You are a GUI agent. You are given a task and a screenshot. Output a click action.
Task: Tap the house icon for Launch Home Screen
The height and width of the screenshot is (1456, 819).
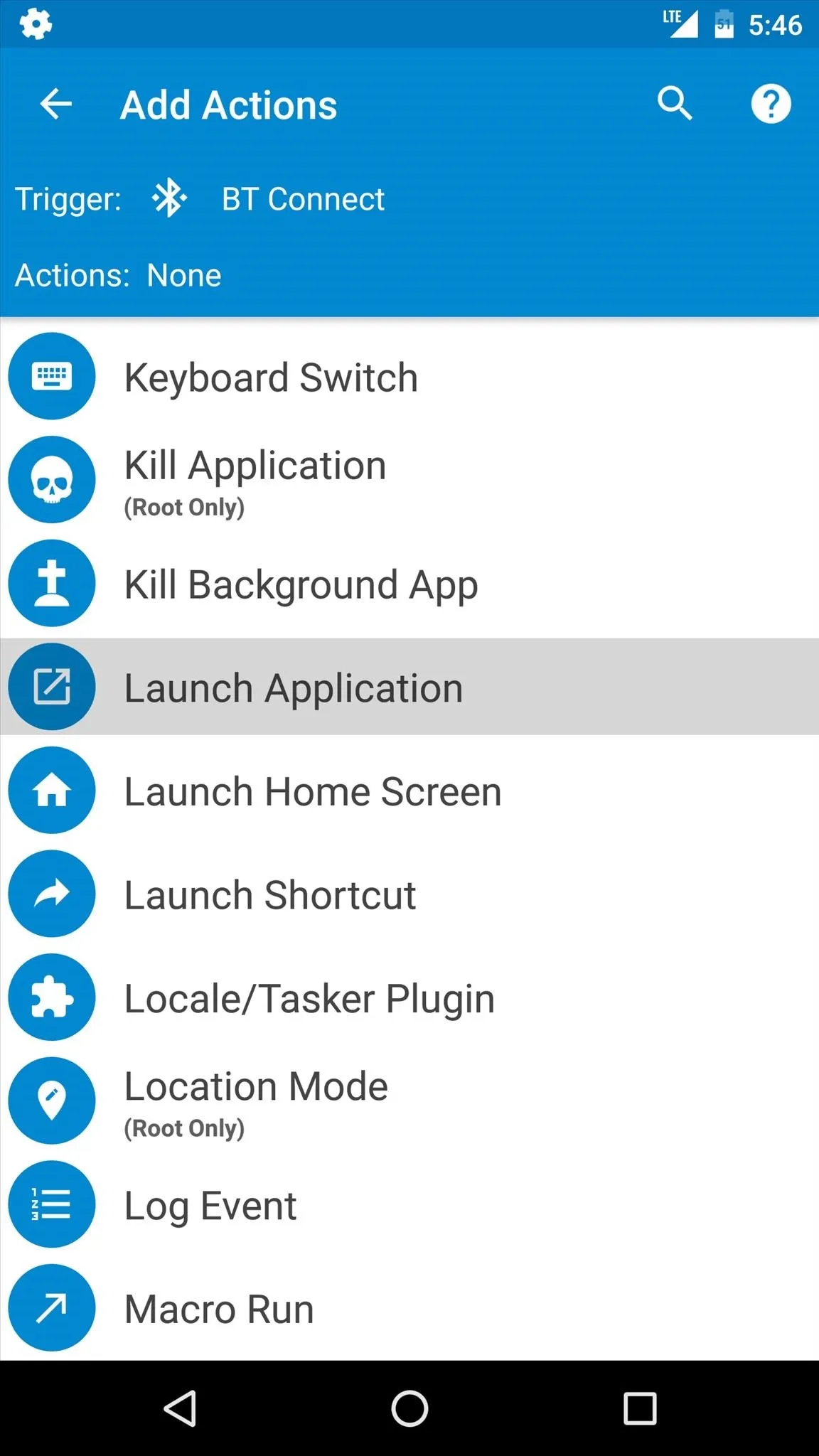pos(51,791)
